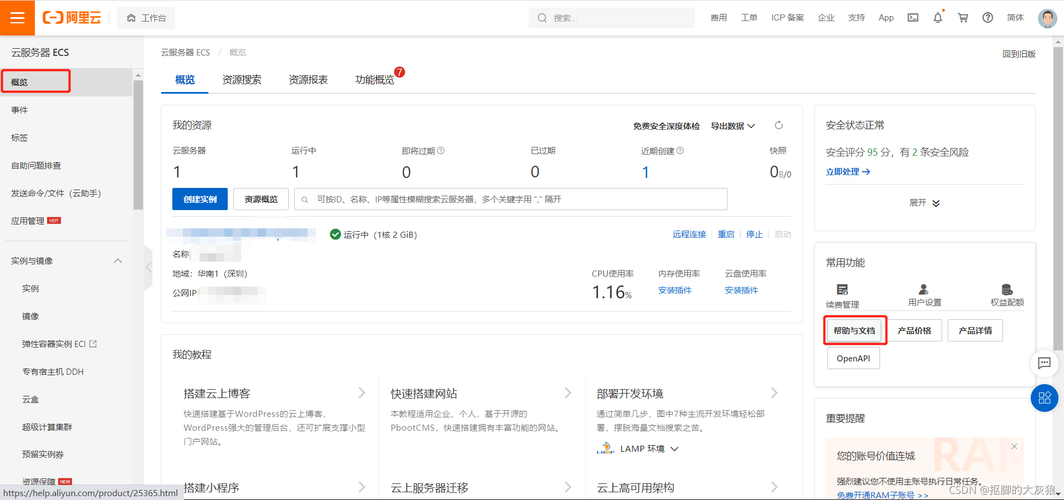The image size is (1064, 500).
Task: Switch to the 概览 tab
Action: [x=185, y=80]
